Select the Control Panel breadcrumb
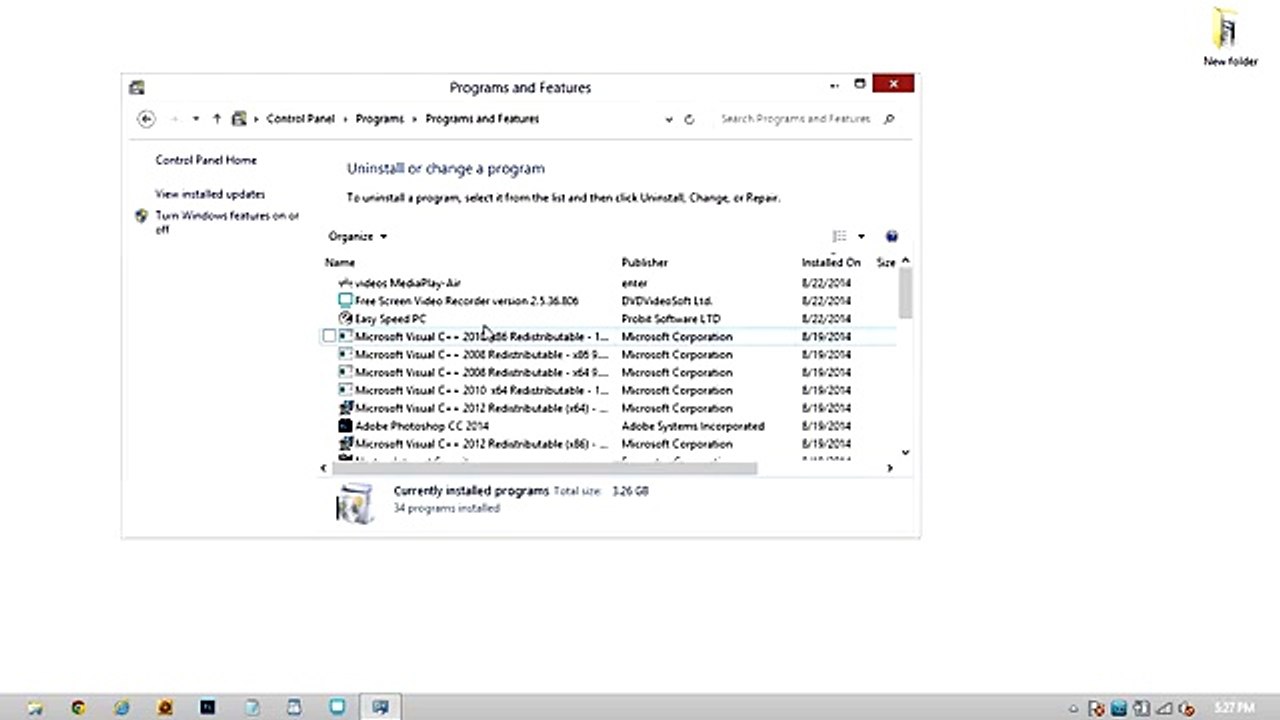Screen dimensions: 1280x720 300,119
